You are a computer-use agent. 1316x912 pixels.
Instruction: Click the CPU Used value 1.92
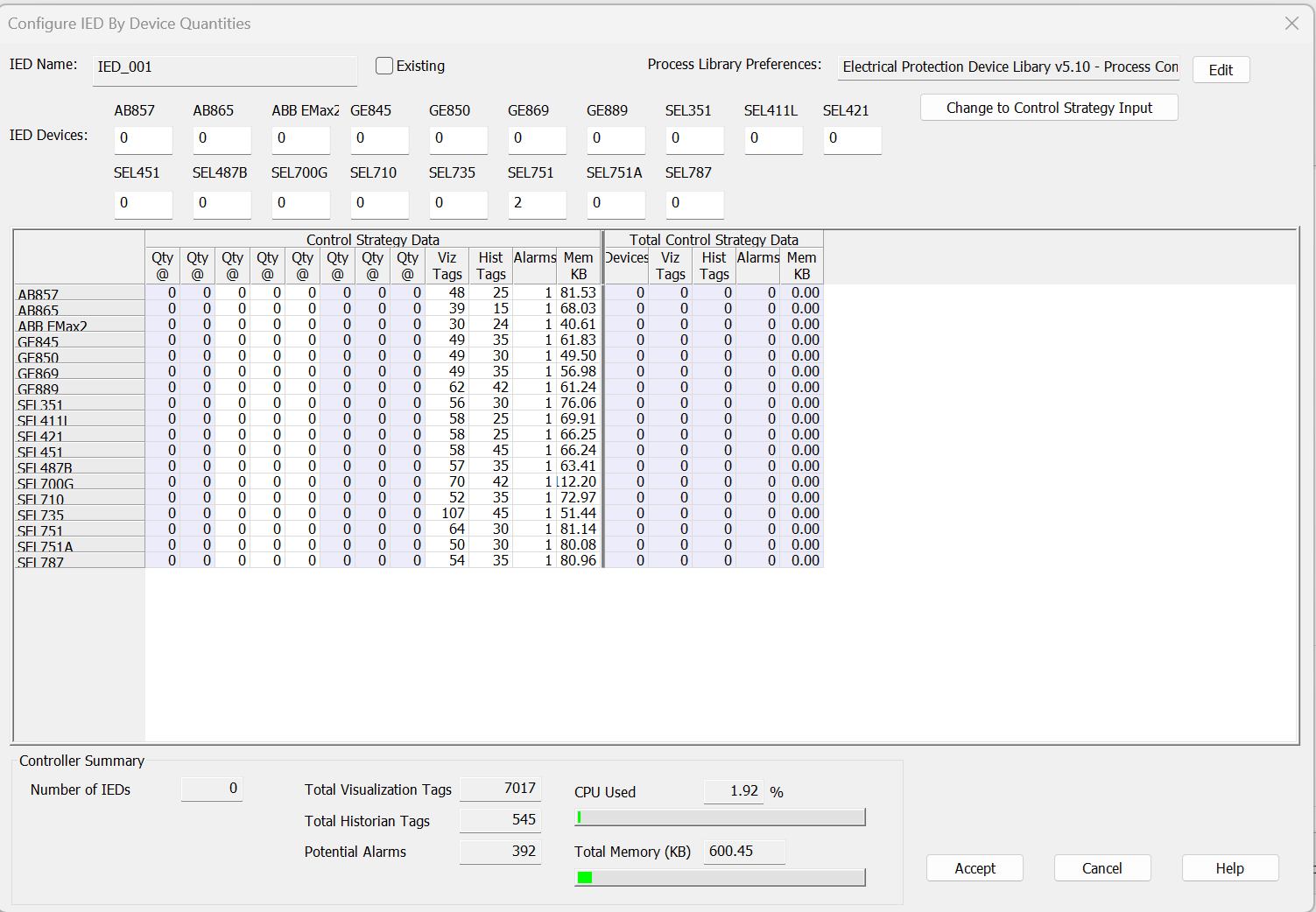coord(734,791)
